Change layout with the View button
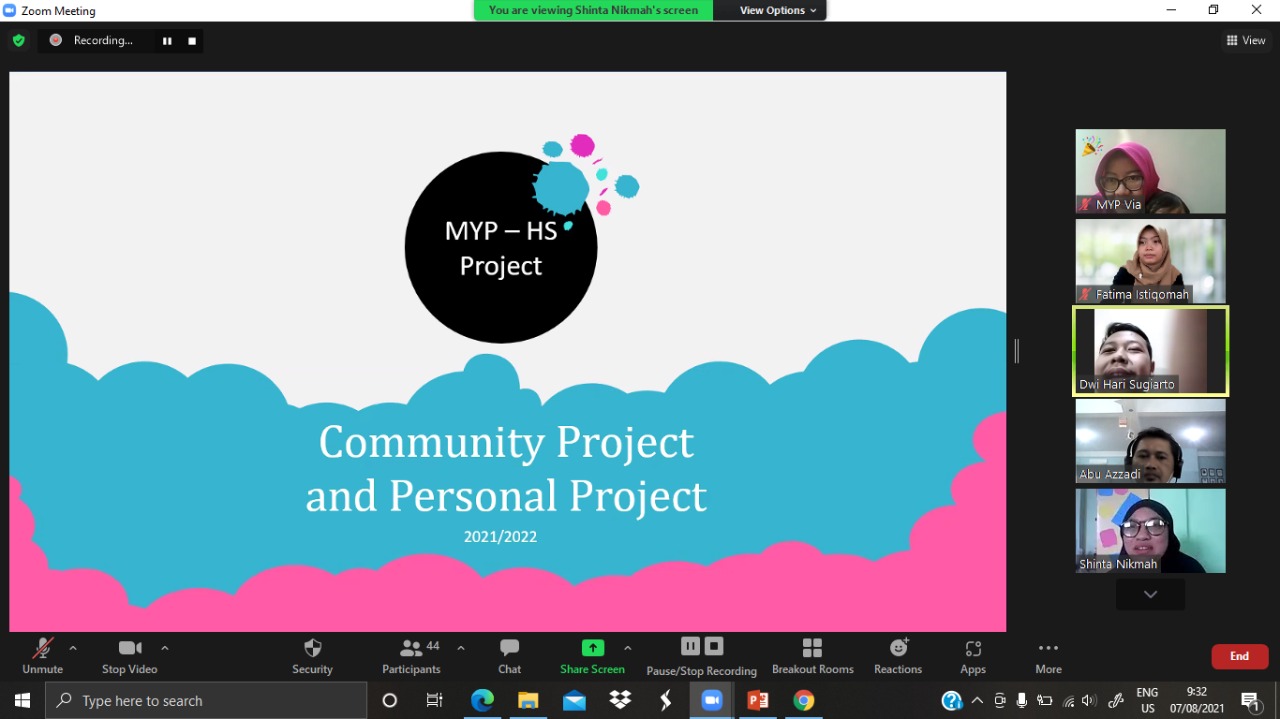The height and width of the screenshot is (719, 1280). click(x=1246, y=41)
